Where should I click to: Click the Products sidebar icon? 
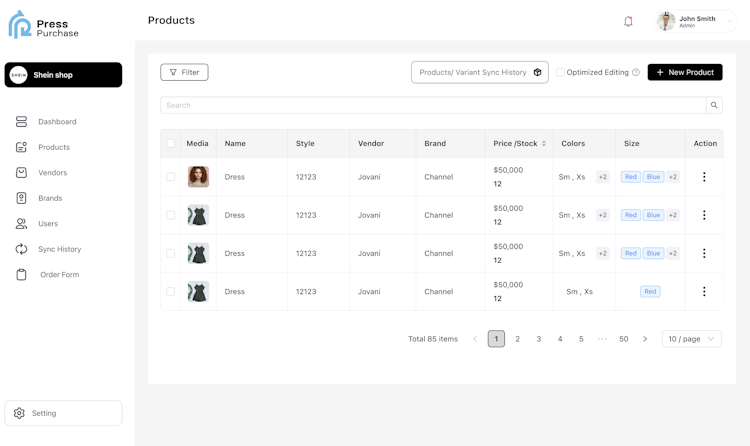21,147
